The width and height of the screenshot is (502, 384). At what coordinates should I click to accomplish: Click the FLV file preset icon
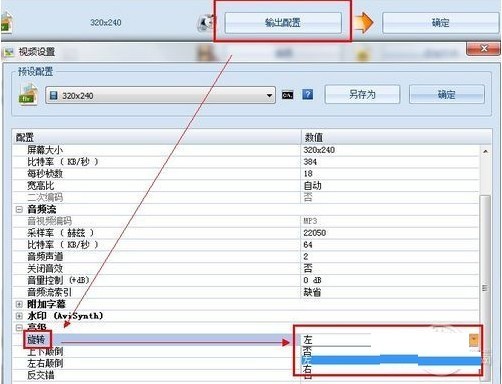[28, 94]
